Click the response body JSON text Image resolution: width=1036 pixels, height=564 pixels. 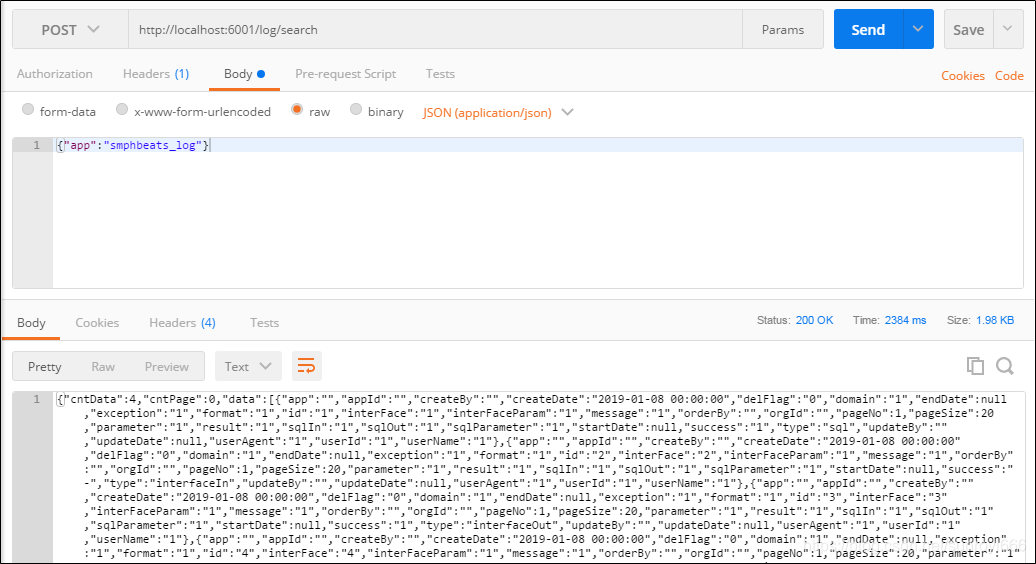(x=538, y=476)
